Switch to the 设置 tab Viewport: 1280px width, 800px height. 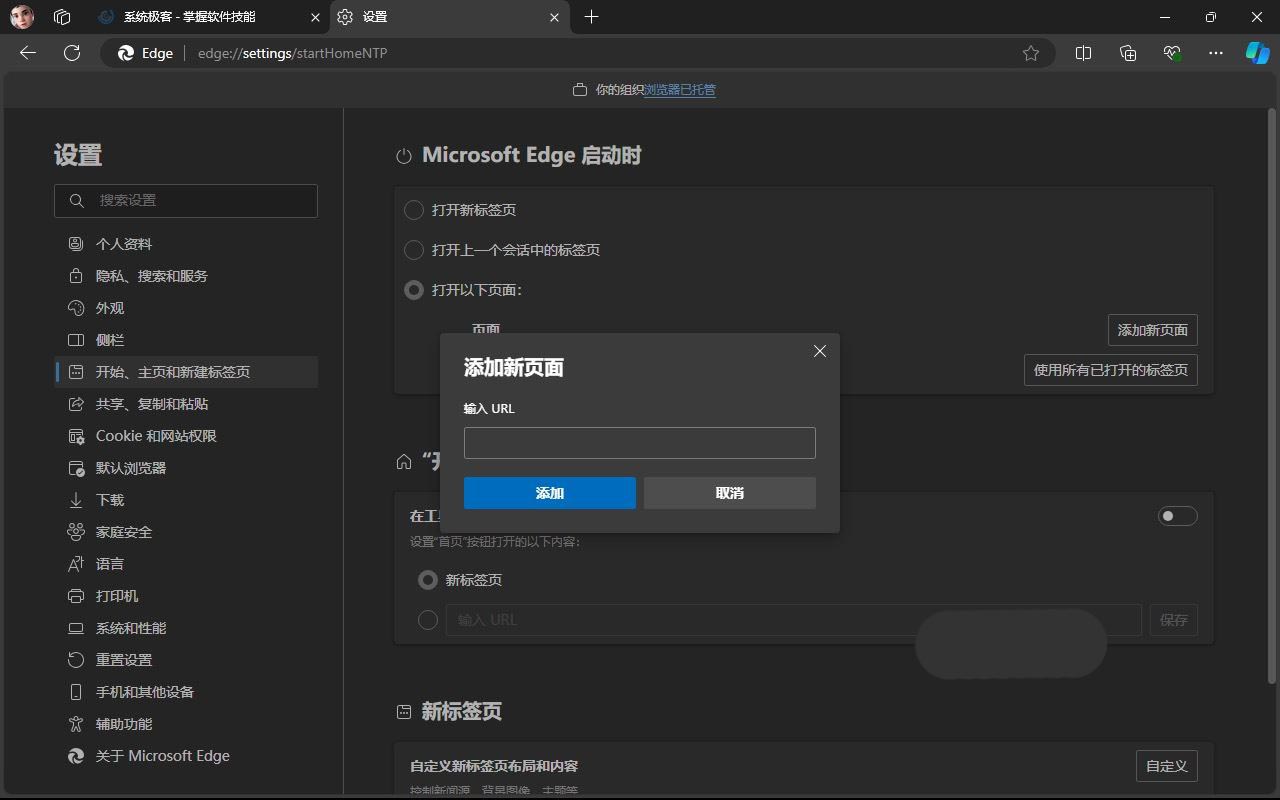(449, 17)
